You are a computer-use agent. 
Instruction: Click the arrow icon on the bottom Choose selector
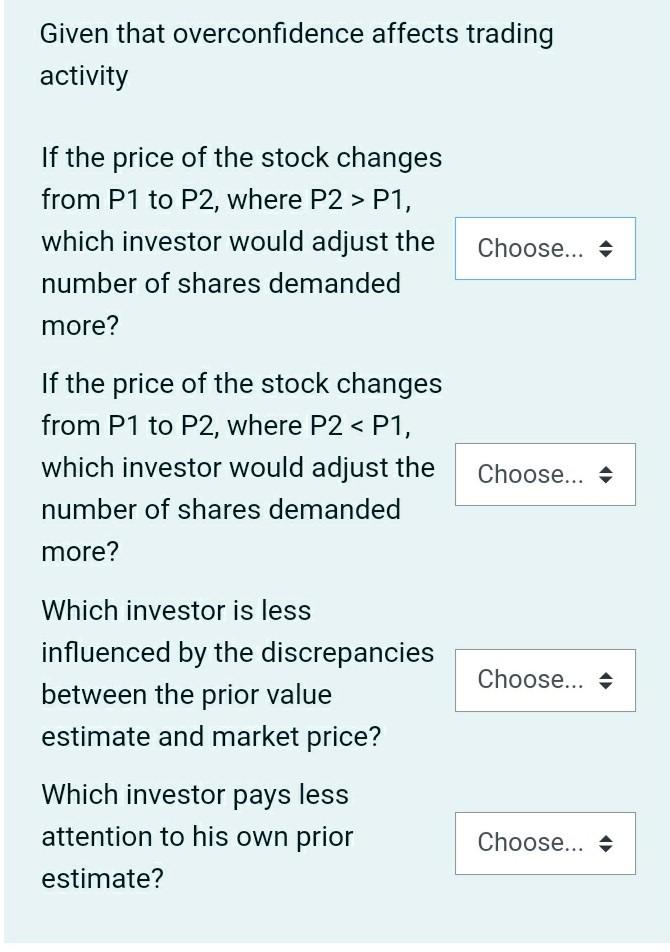tap(607, 843)
